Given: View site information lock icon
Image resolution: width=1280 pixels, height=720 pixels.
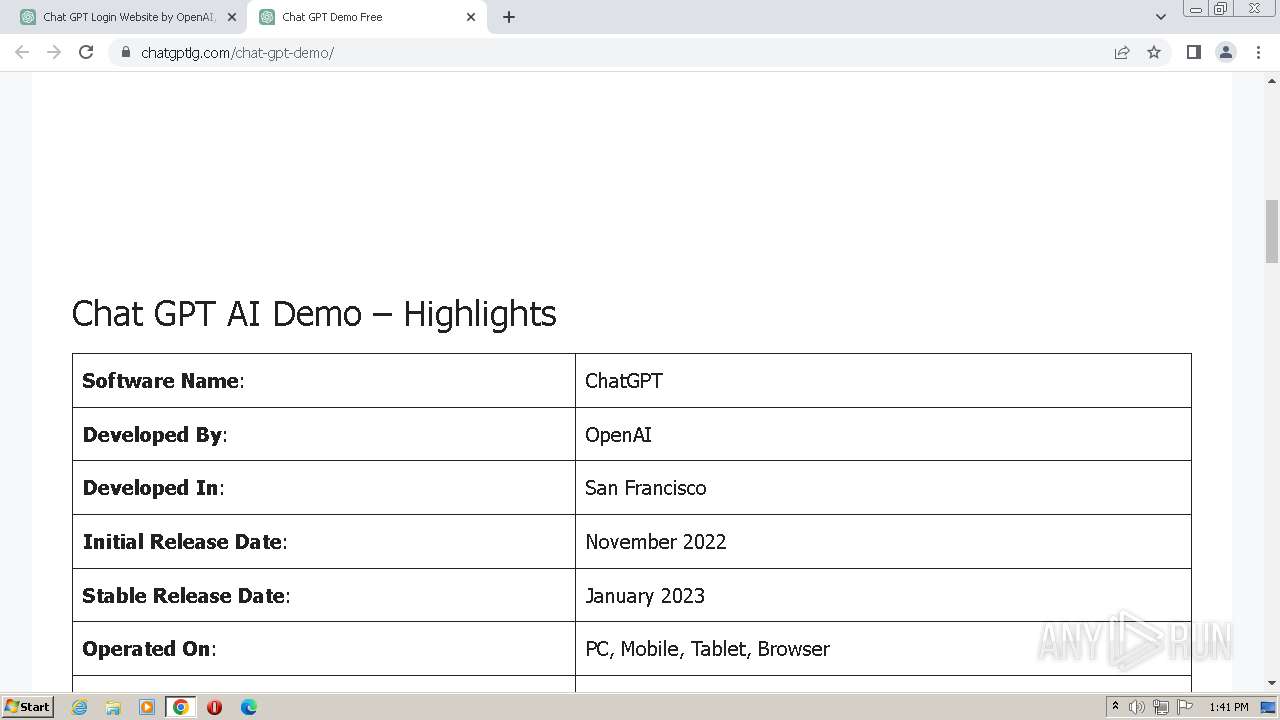Looking at the screenshot, I should click(x=126, y=52).
